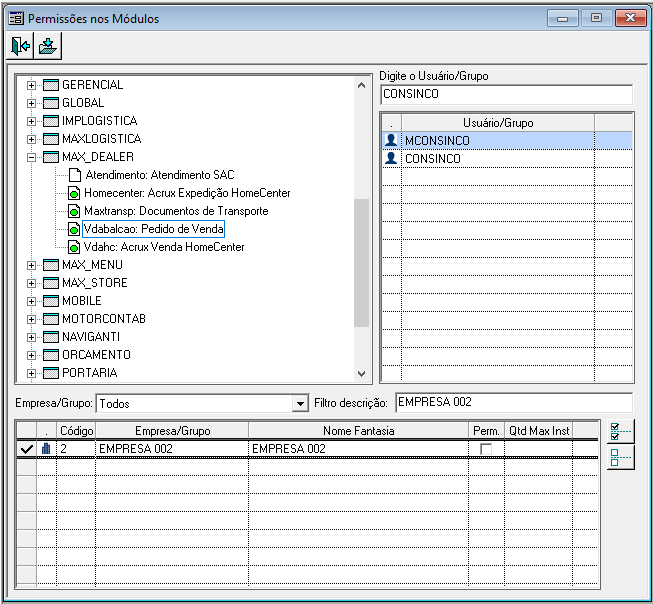The height and width of the screenshot is (604, 653).
Task: Click green icon of Vdahc Acrux Venda HomeCenter
Action: tap(74, 247)
